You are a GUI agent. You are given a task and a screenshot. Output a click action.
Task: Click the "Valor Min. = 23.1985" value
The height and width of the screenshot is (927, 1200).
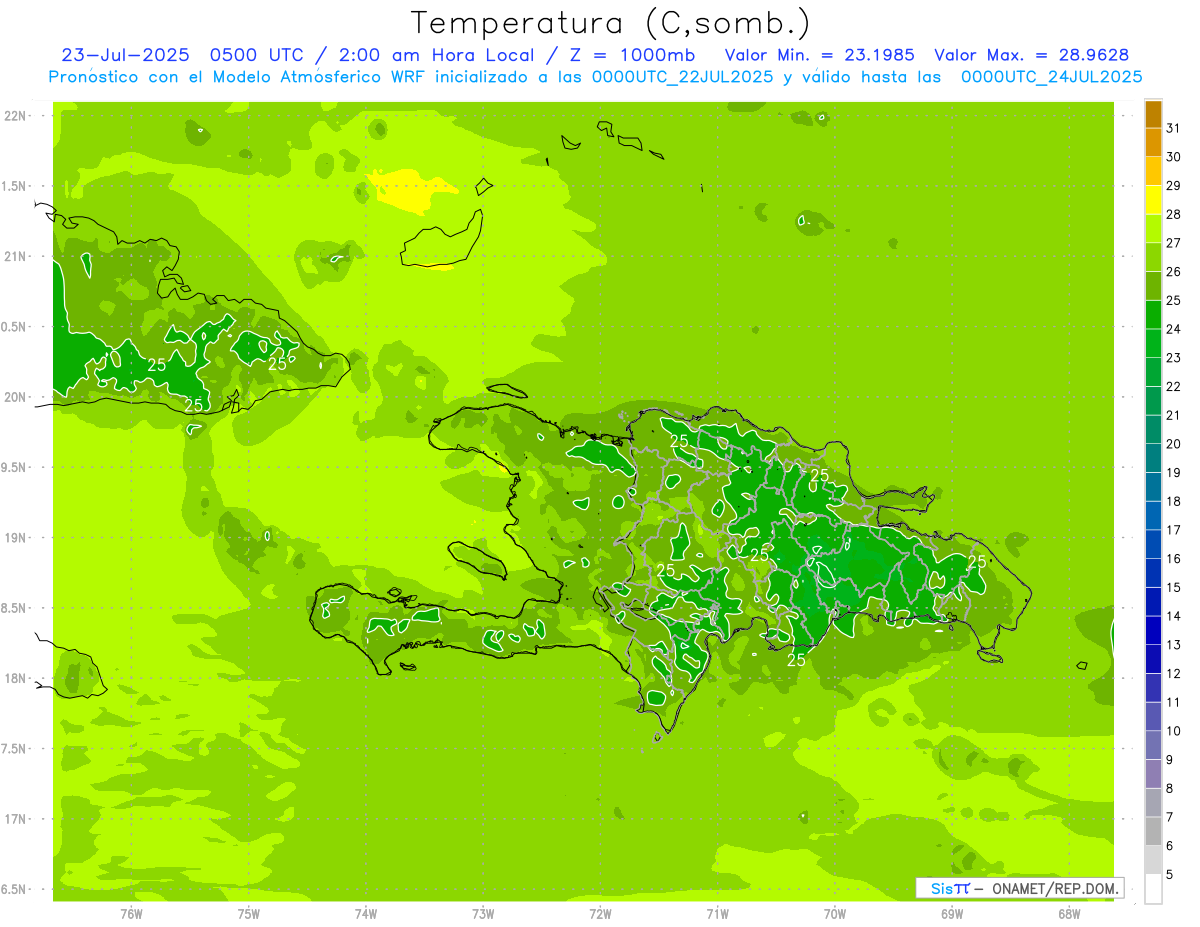tap(820, 55)
